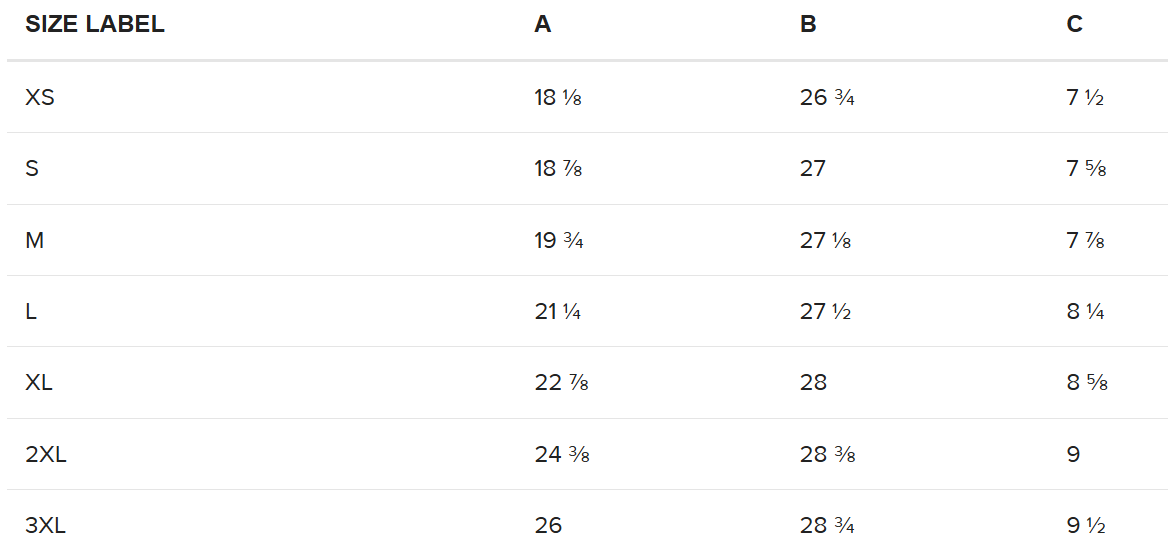
Task: Click the 28 ¾ value for 3XL
Action: (827, 525)
